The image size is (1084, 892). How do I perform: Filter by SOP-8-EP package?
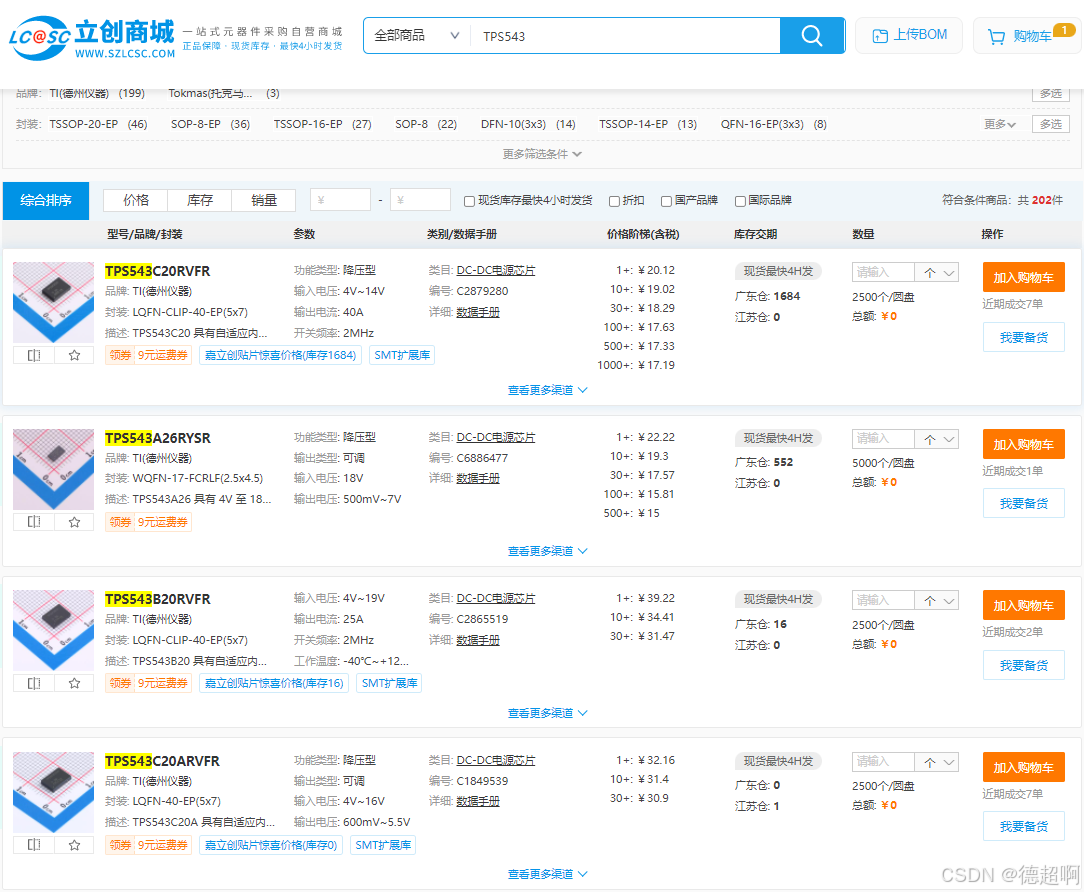pyautogui.click(x=210, y=124)
